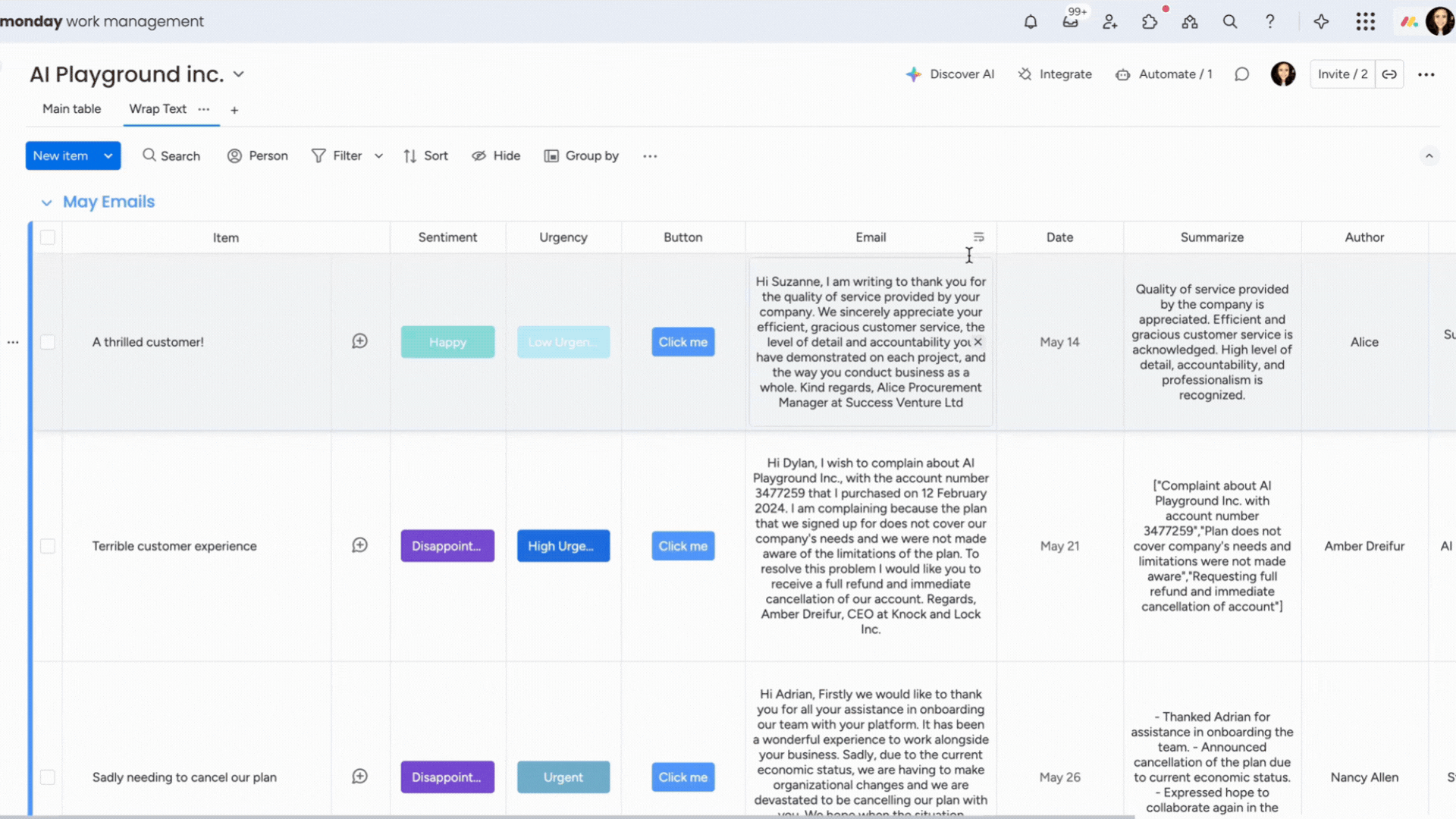Open the workspace teams icon

[x=1190, y=21]
